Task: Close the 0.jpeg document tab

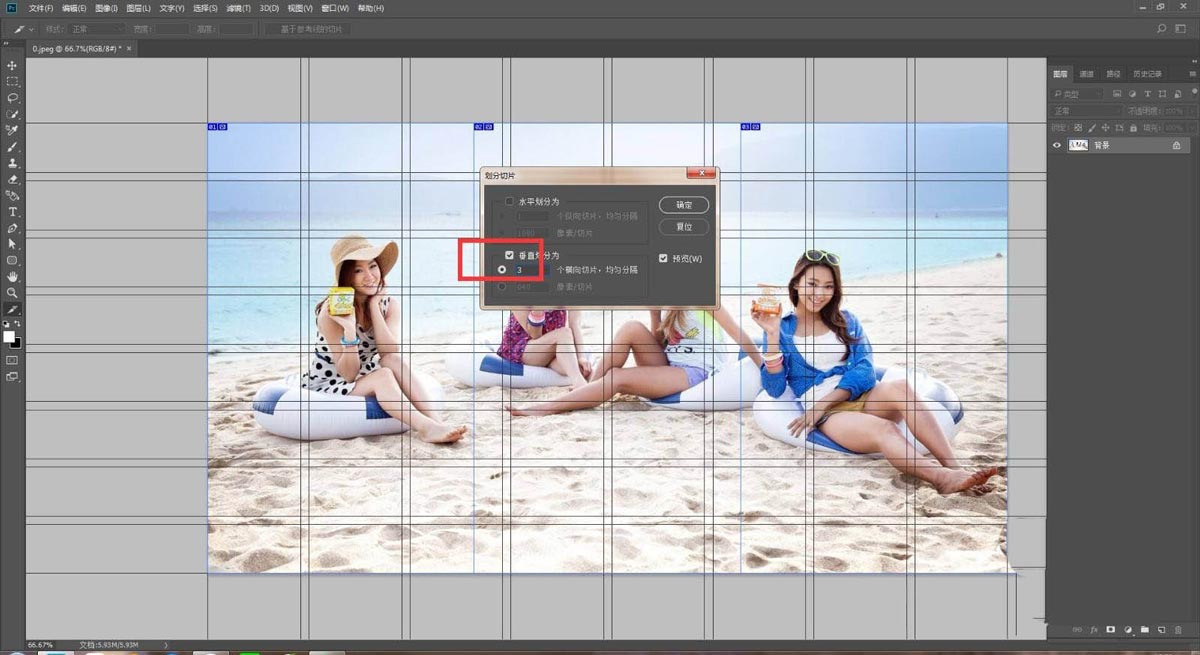Action: [129, 48]
